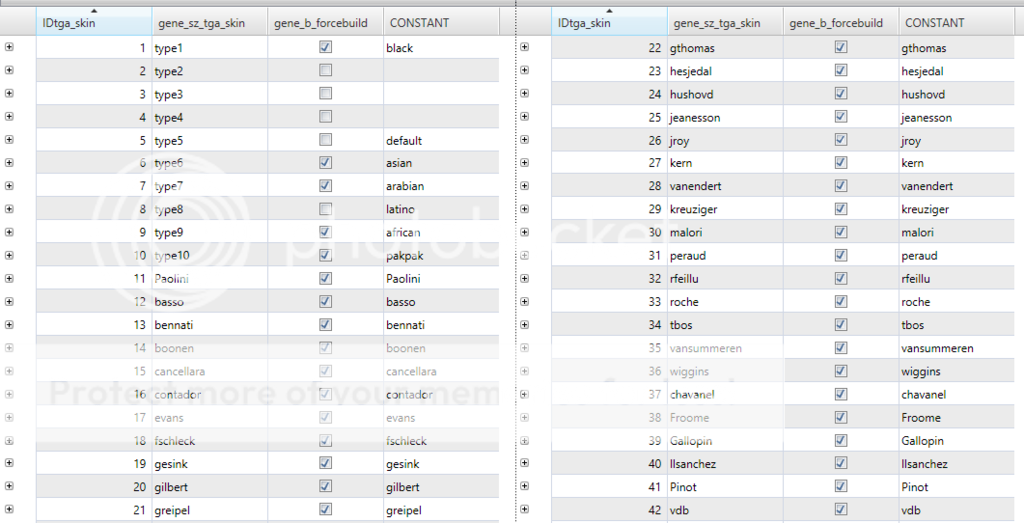Screen dimensions: 1024x523
Task: Expand roche row 33 plus icon
Action: pyautogui.click(x=525, y=302)
